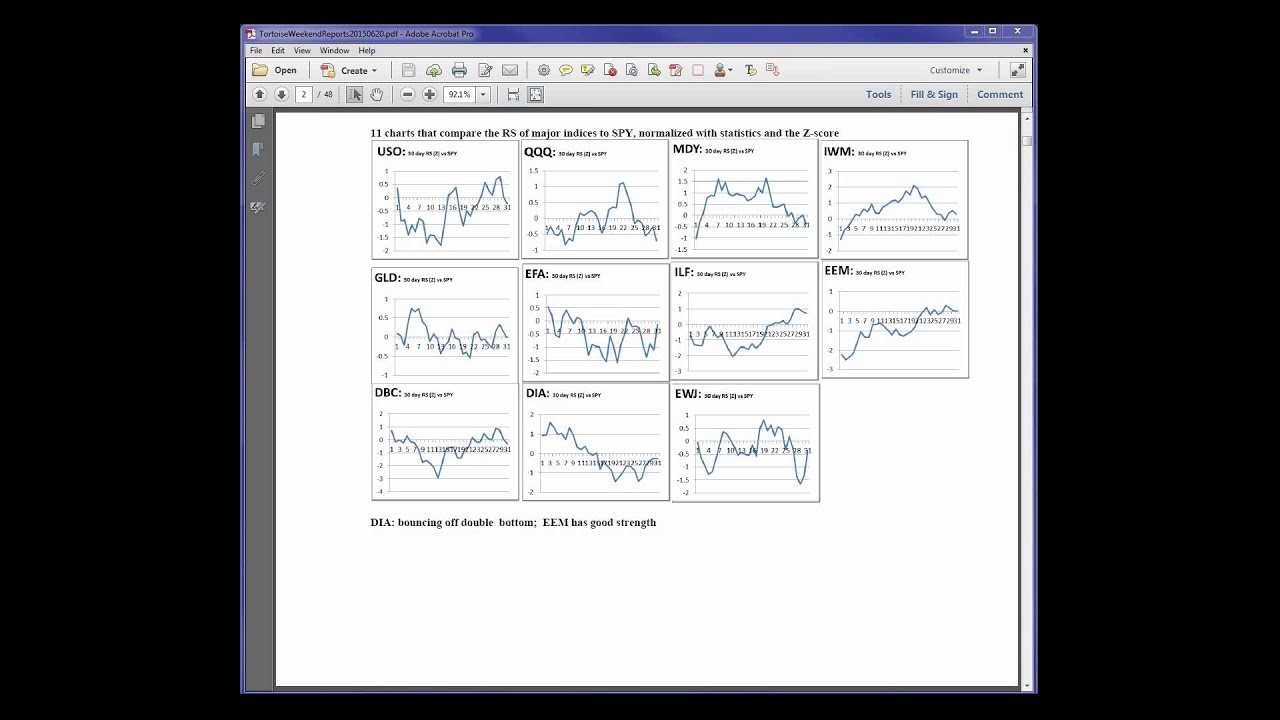The width and height of the screenshot is (1280, 720).
Task: Click the GLD chart thumbnail
Action: [x=445, y=324]
